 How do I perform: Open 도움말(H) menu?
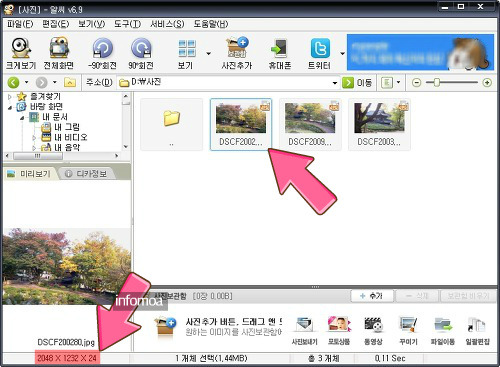pyautogui.click(x=211, y=24)
